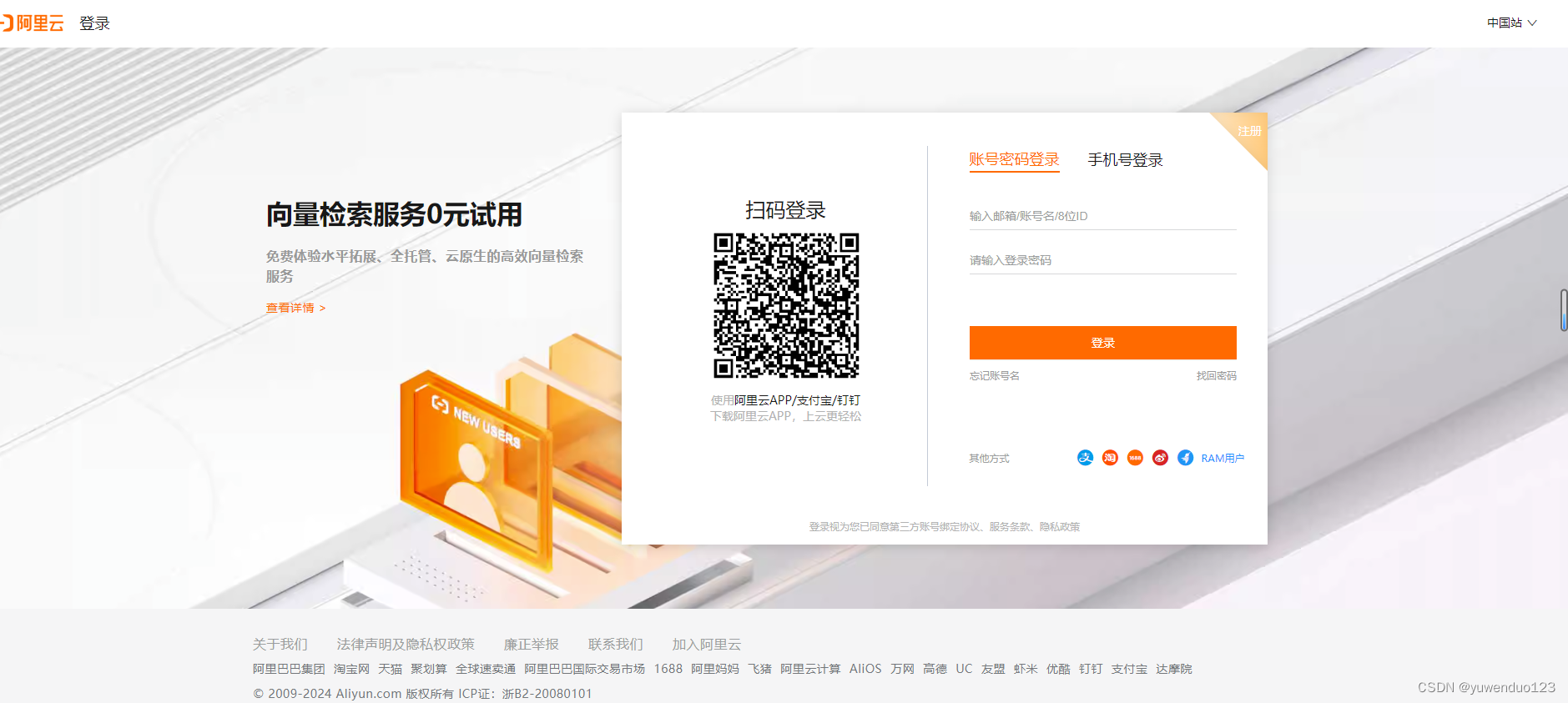The height and width of the screenshot is (703, 1568).
Task: Click the 向量检索服务0元试用 headline
Action: pos(394,214)
